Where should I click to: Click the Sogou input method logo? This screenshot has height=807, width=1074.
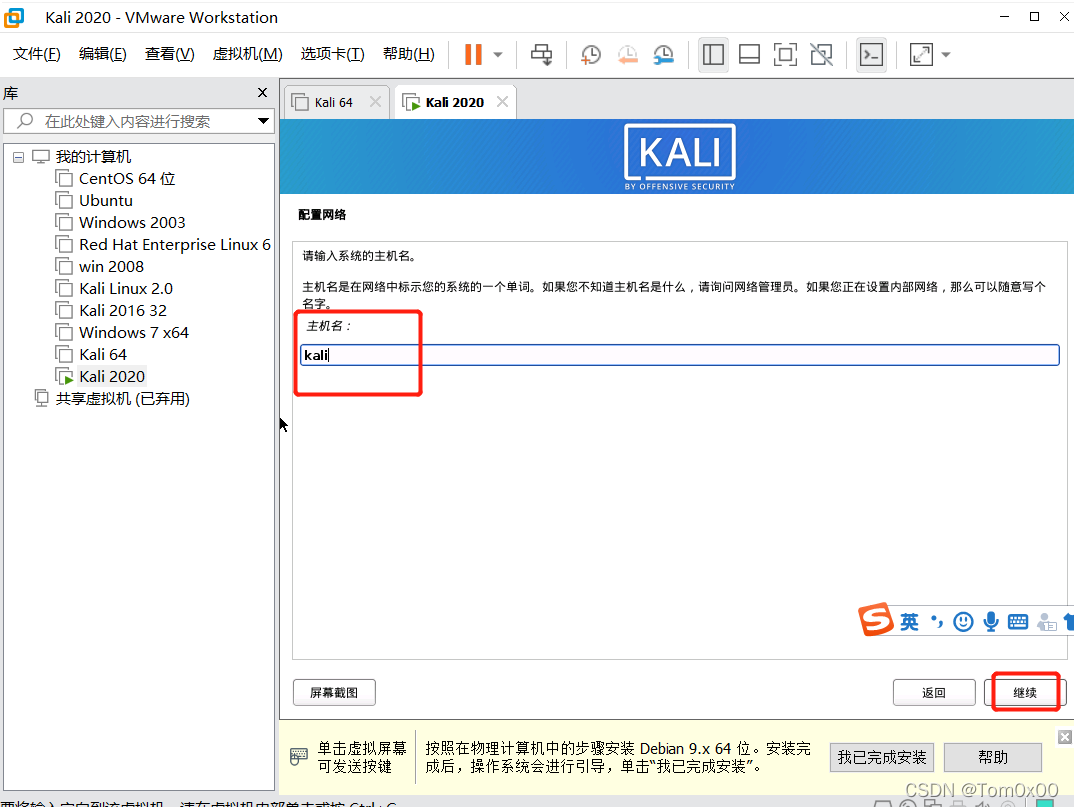pyautogui.click(x=875, y=619)
